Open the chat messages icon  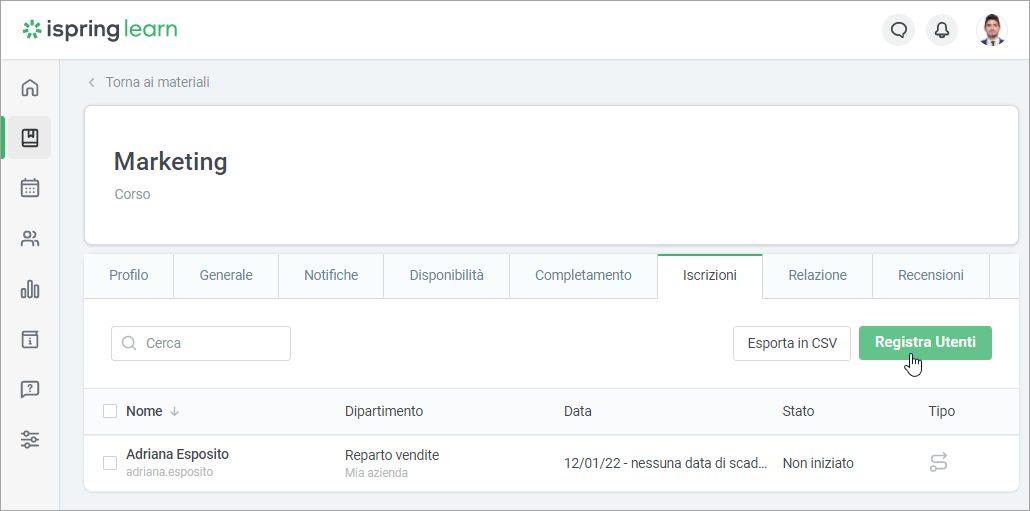898,30
